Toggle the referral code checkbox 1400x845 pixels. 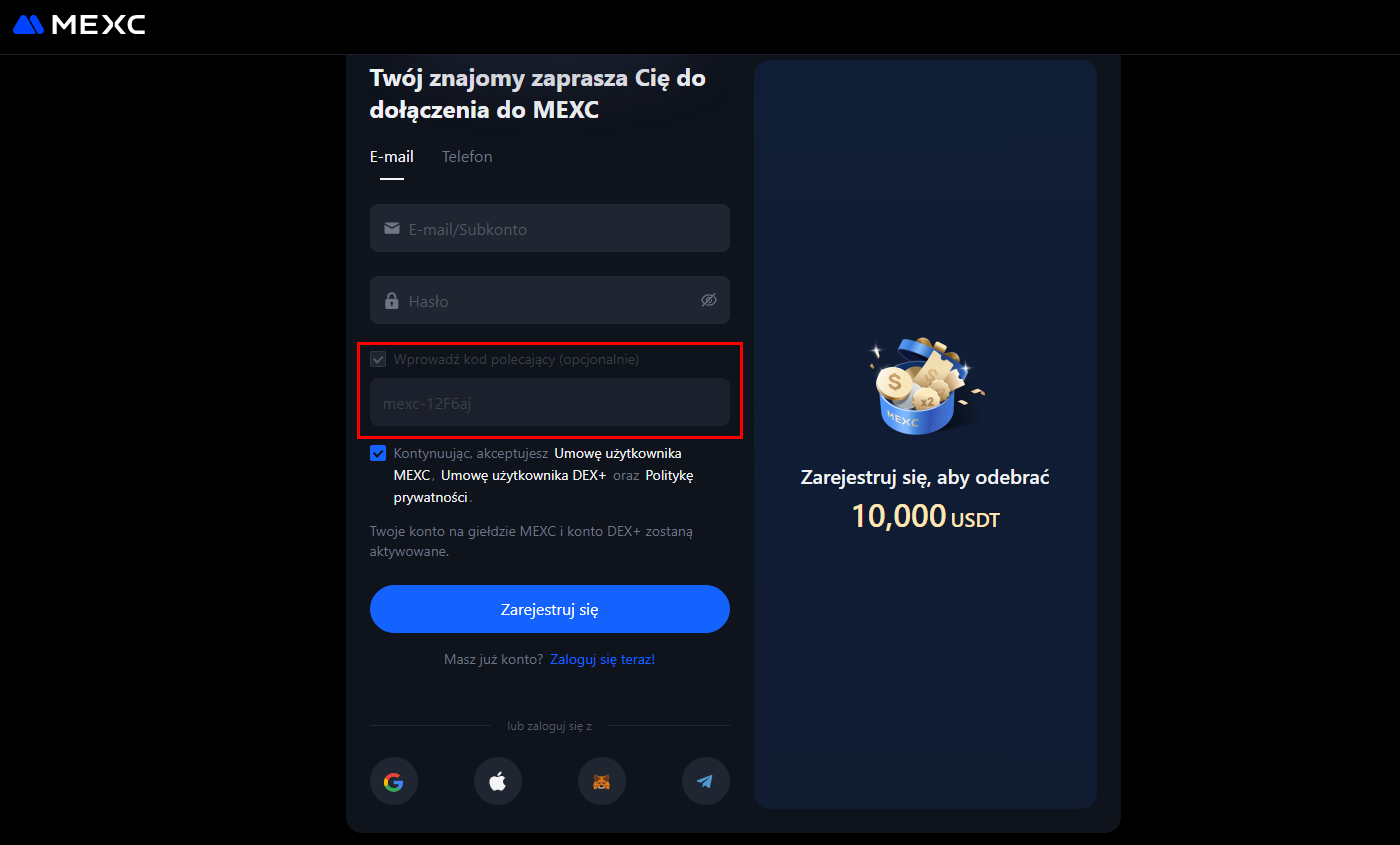click(x=378, y=359)
